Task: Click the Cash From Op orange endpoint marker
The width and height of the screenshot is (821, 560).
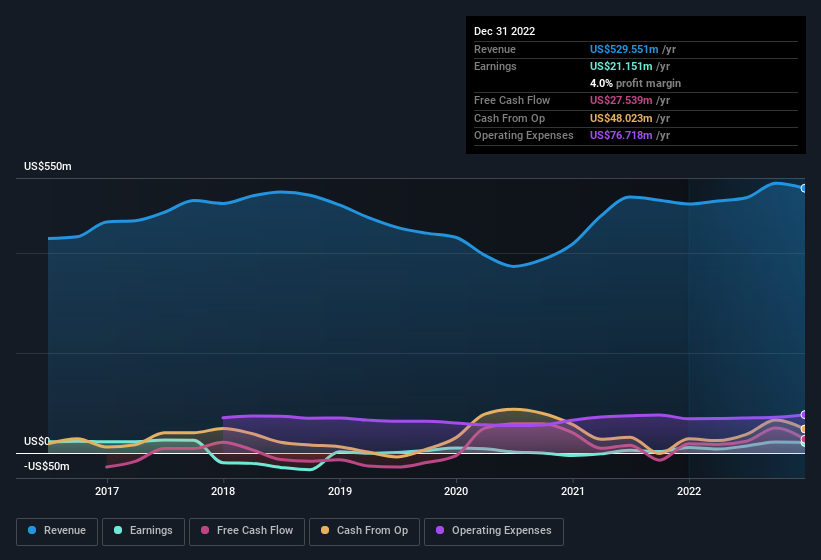Action: point(804,429)
